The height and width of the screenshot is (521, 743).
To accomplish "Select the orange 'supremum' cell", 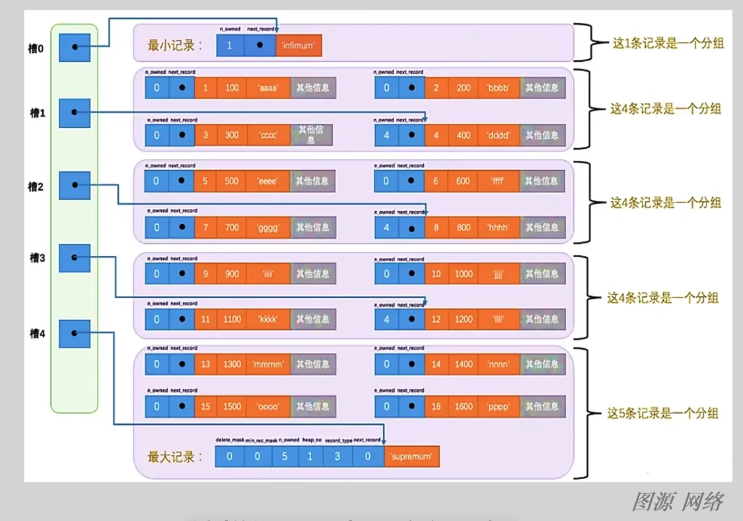I will click(x=411, y=457).
